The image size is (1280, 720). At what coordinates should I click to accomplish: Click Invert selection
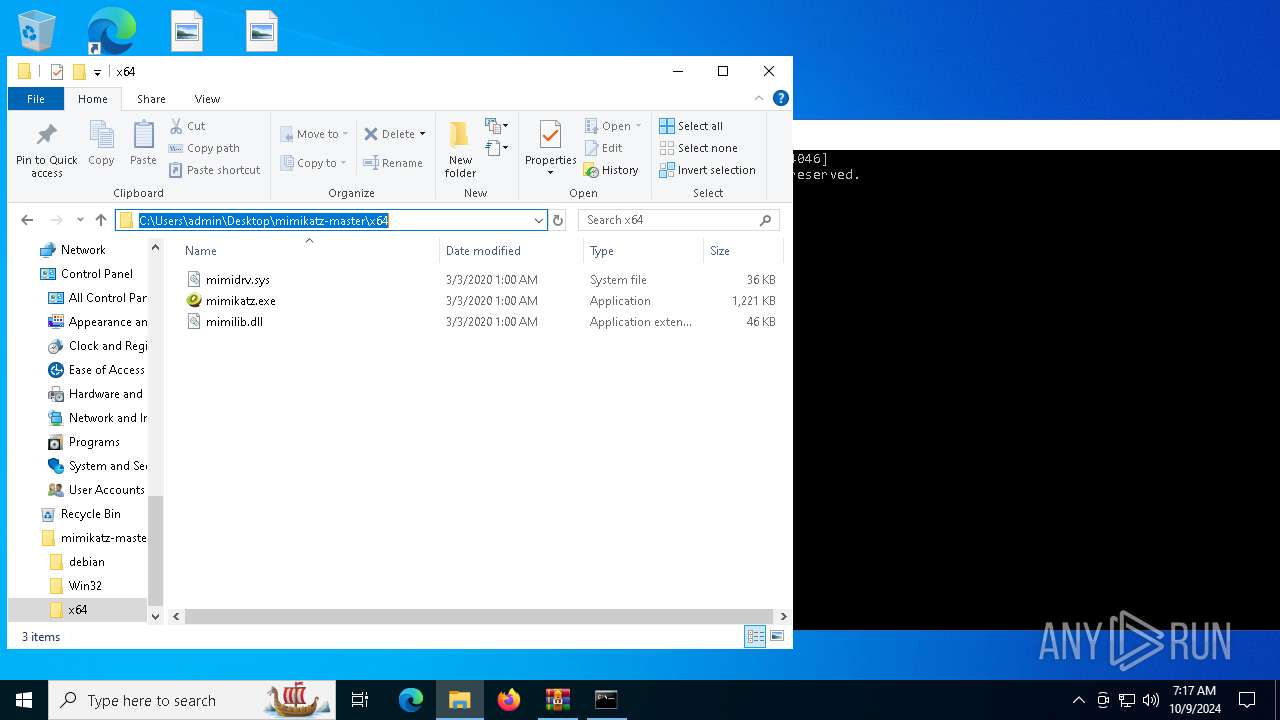coord(707,170)
